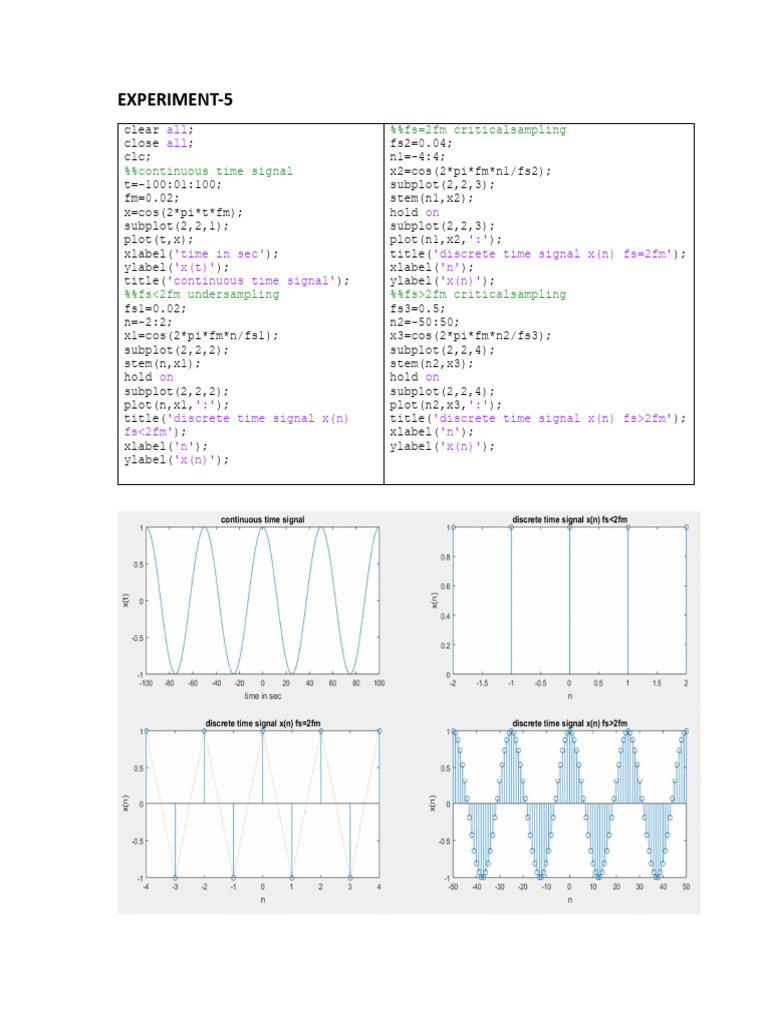Click the 'stem(n,x1);' code line

coord(163,364)
